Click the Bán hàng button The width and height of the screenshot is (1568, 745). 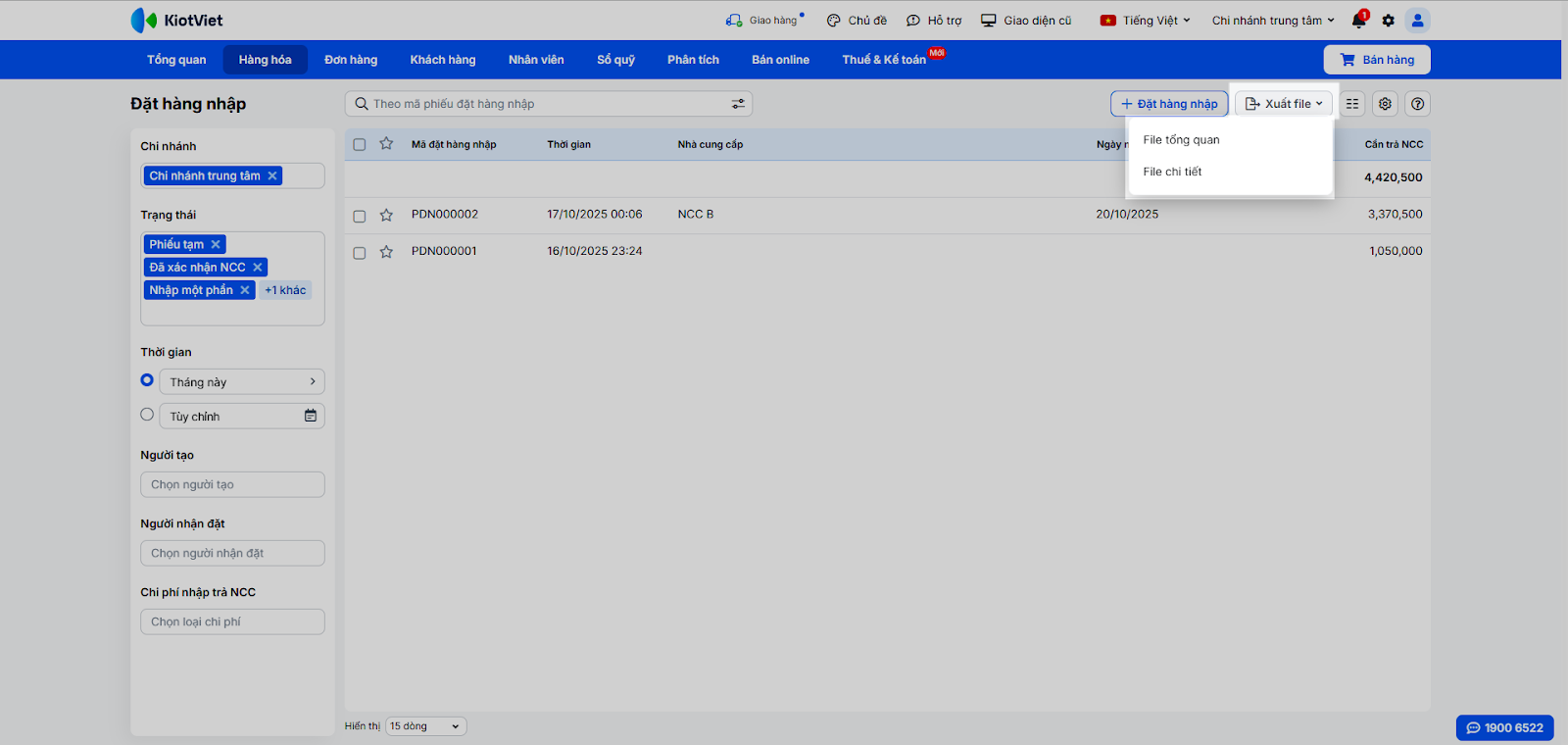coord(1377,60)
